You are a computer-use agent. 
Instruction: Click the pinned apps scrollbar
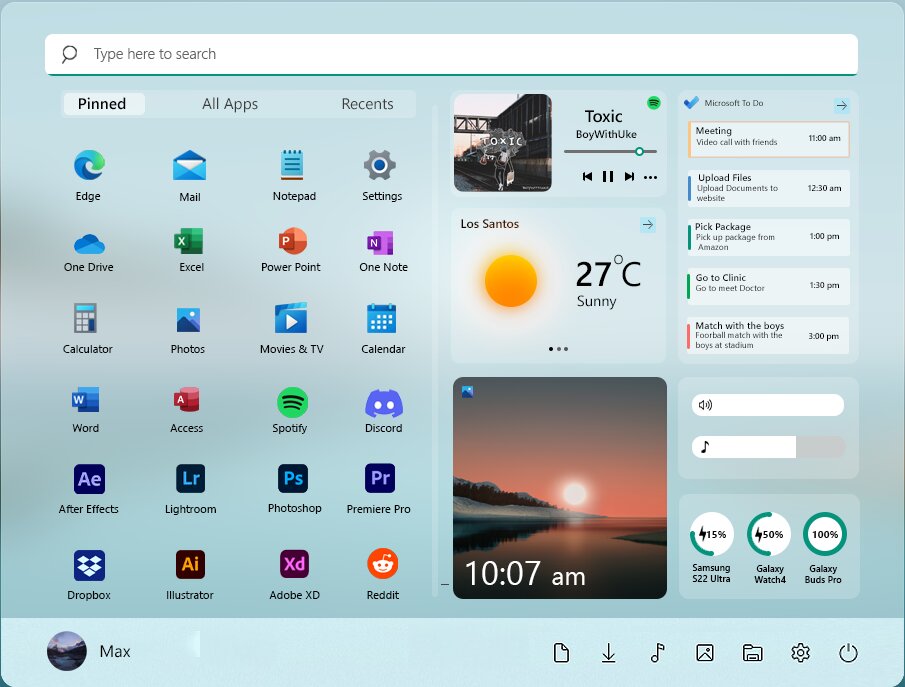click(x=435, y=350)
